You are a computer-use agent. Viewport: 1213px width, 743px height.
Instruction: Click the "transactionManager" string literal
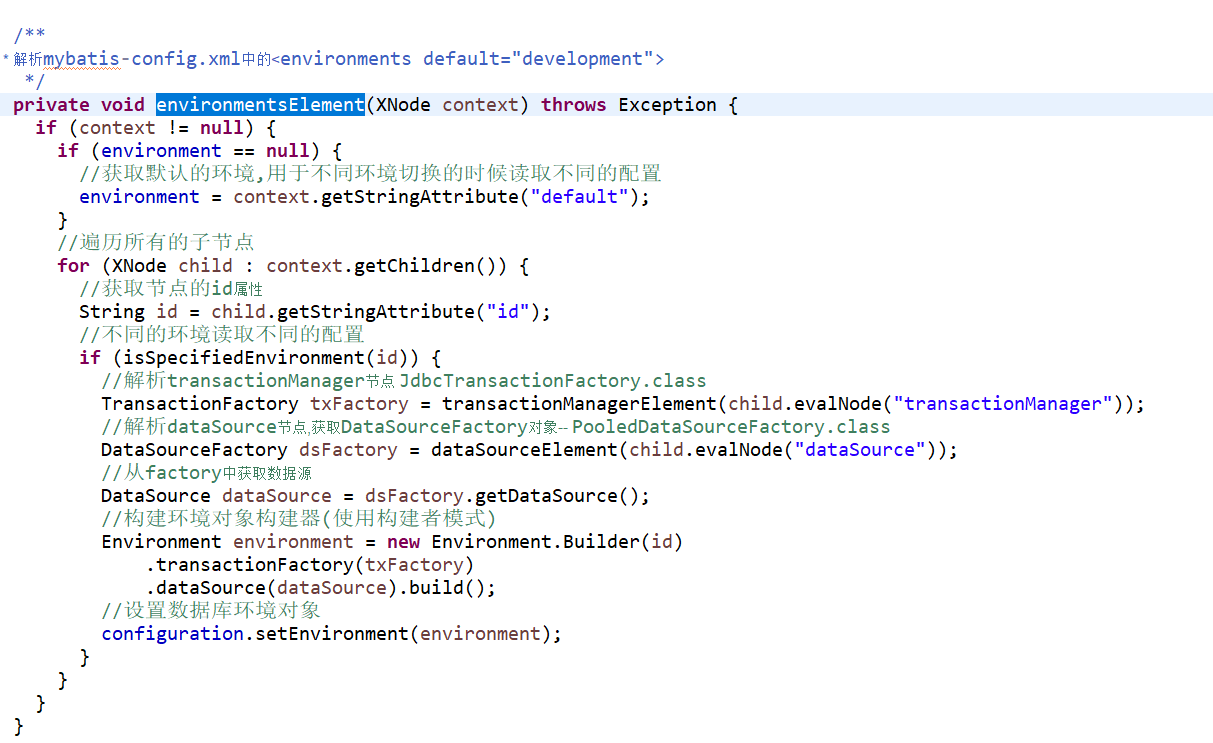coord(1003,404)
